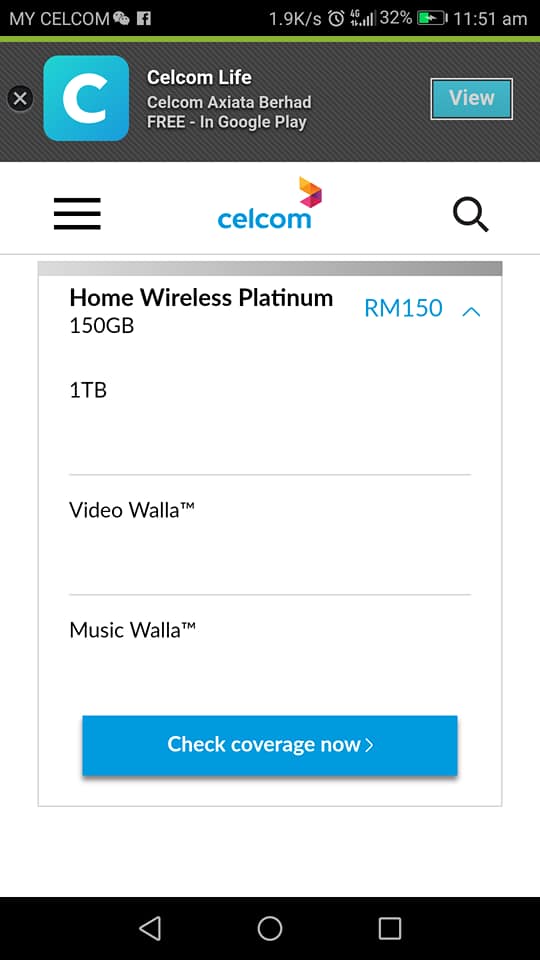Tap the Android home circle button
Viewport: 540px width, 960px height.
[269, 928]
